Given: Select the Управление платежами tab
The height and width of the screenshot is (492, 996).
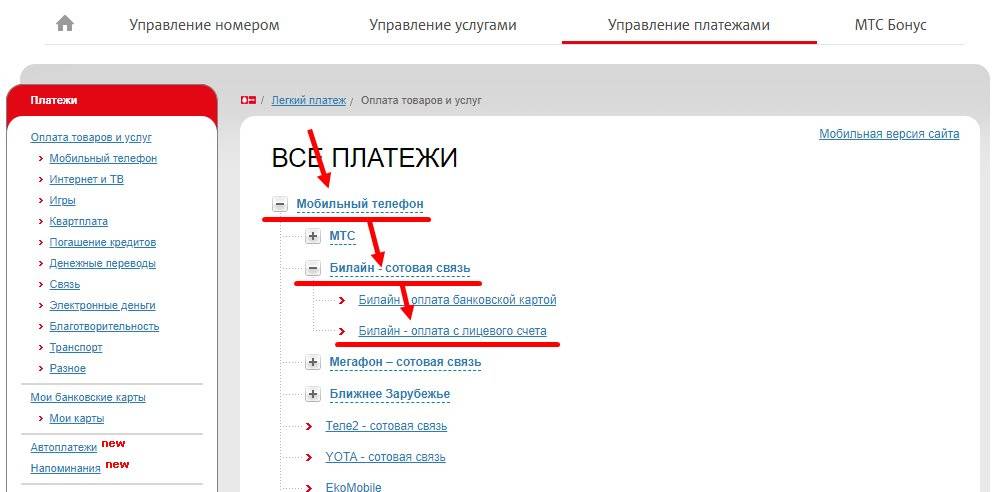Looking at the screenshot, I should tap(689, 25).
